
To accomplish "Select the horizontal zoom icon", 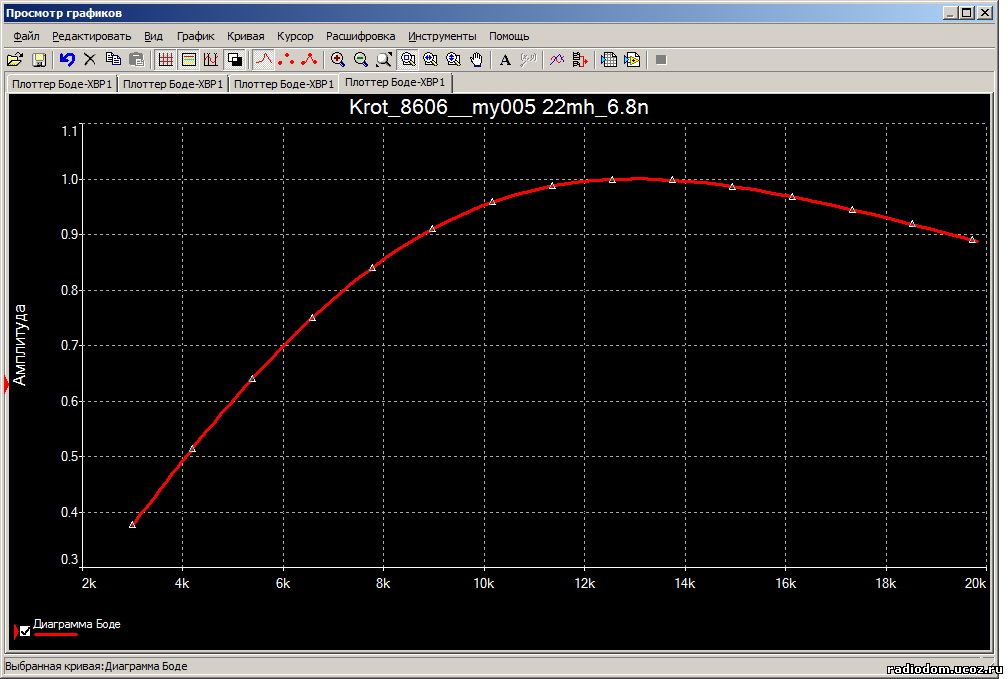I will pos(430,60).
